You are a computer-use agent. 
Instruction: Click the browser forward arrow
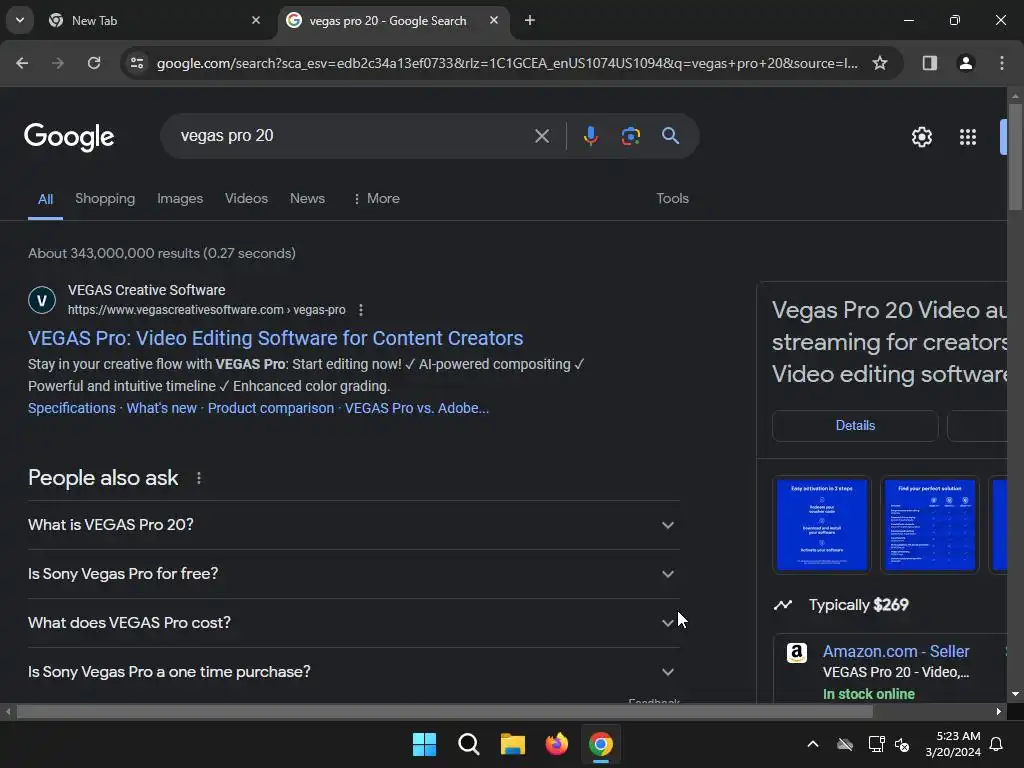tap(58, 63)
